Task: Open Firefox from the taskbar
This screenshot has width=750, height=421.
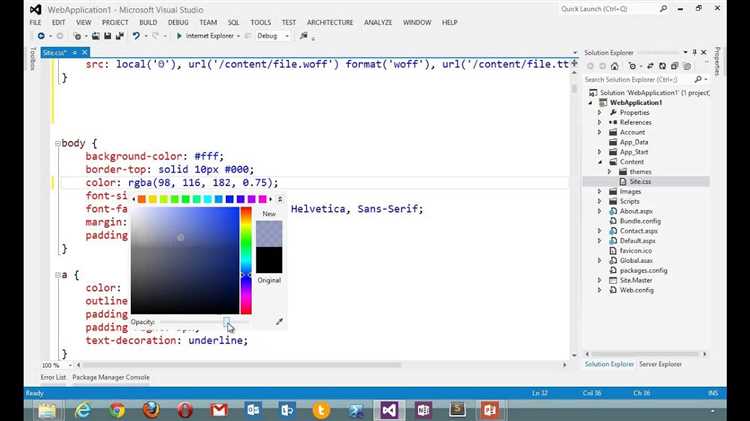Action: (x=151, y=410)
